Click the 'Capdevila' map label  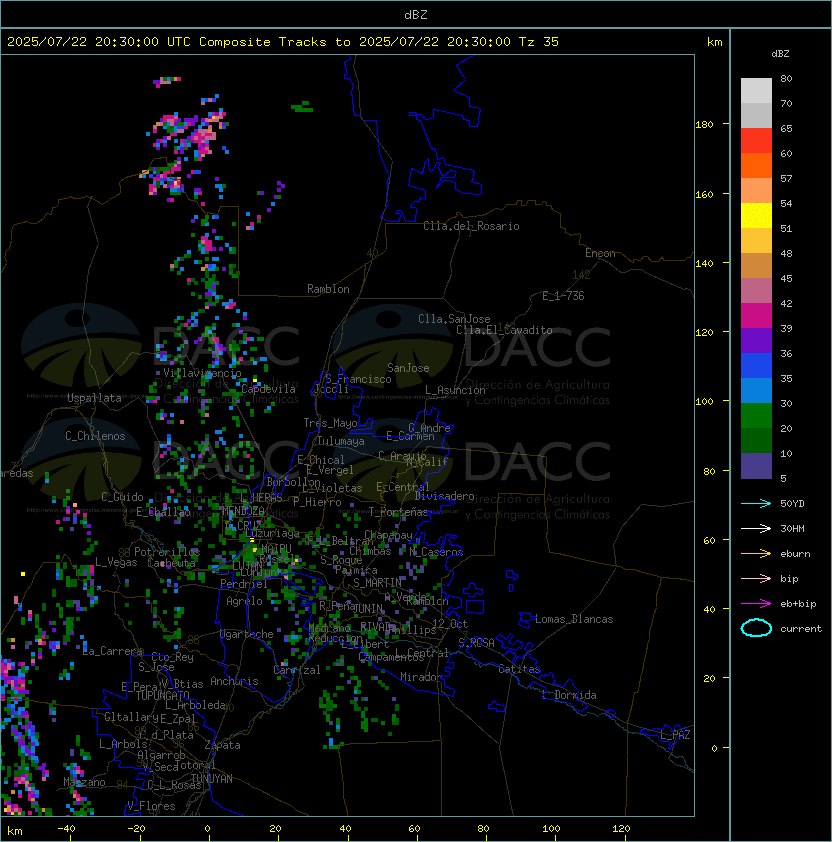click(x=269, y=389)
